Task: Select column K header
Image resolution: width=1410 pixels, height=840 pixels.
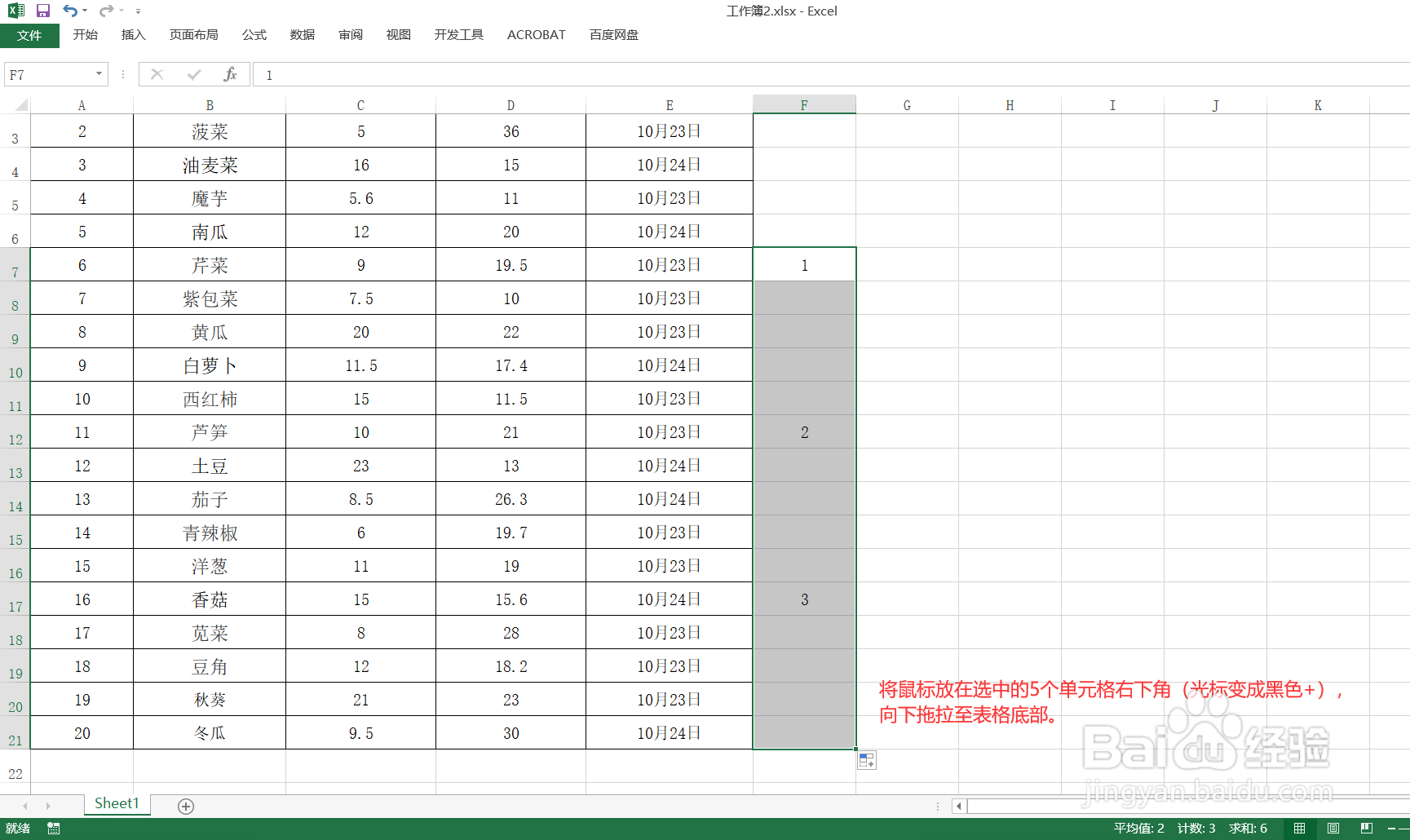Action: 1318,105
